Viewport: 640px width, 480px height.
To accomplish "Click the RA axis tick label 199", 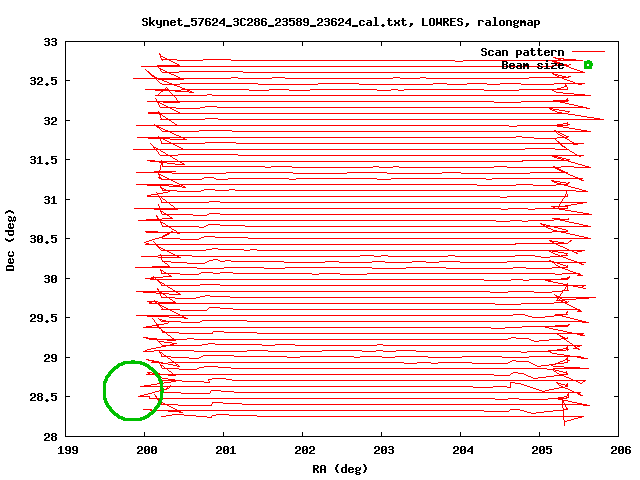I will 68,450.
